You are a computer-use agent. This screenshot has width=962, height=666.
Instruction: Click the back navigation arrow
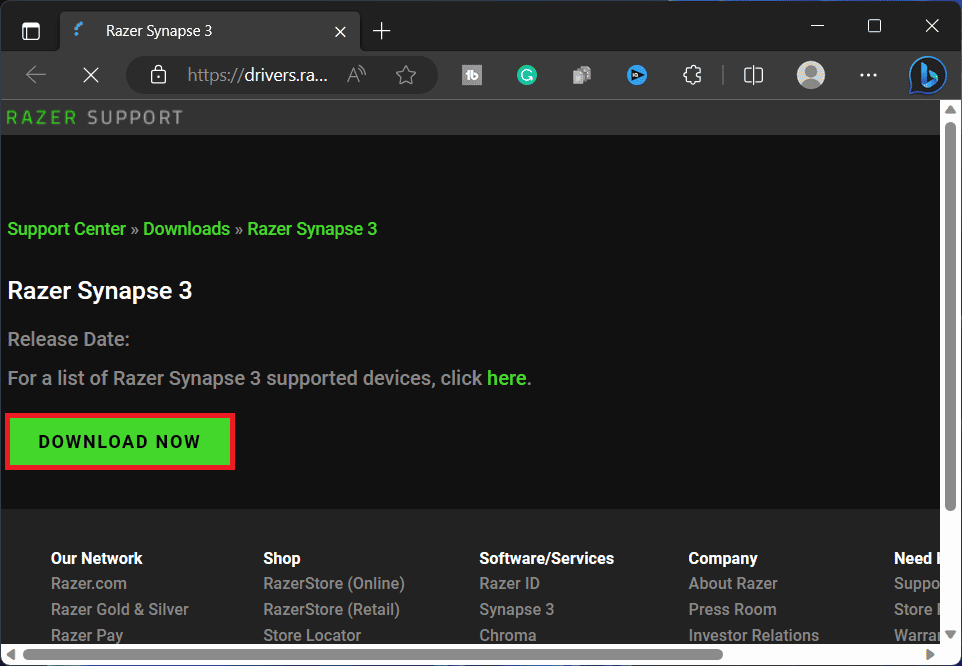point(36,75)
